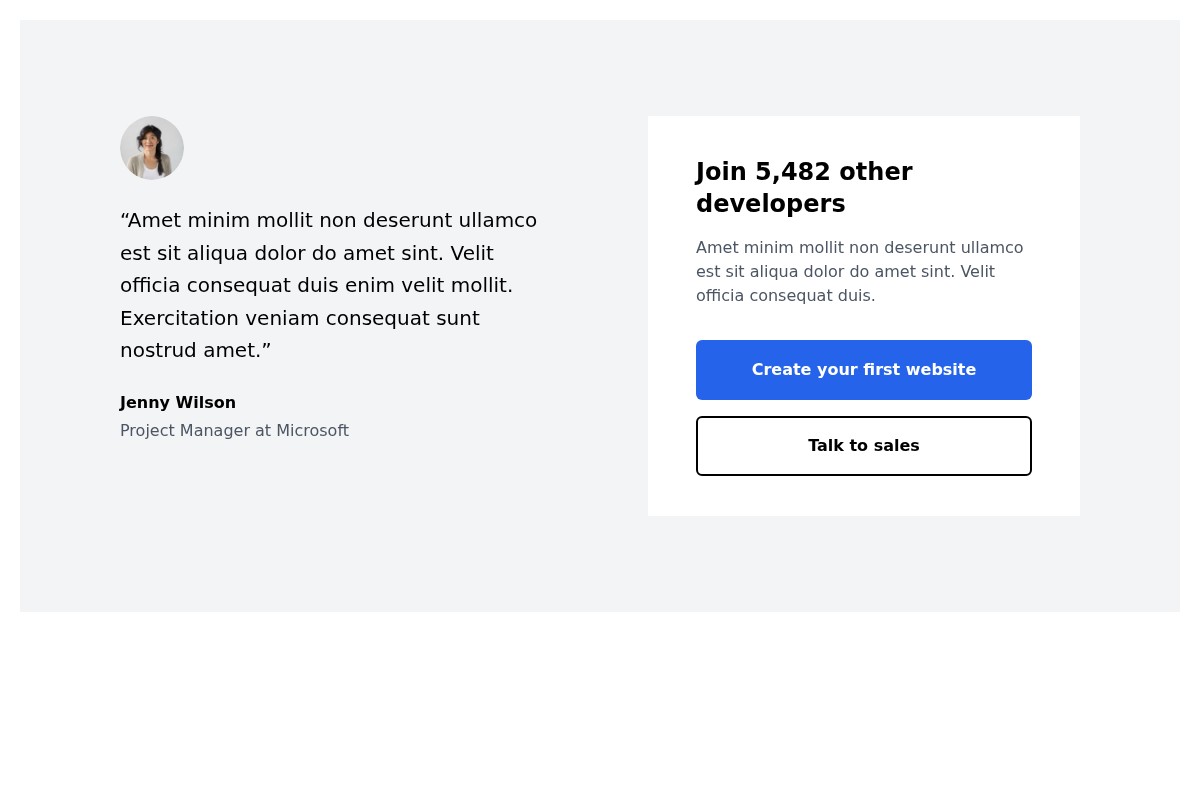Image resolution: width=1200 pixels, height=800 pixels.
Task: Click the number "5,482" in the heading
Action: click(x=793, y=172)
